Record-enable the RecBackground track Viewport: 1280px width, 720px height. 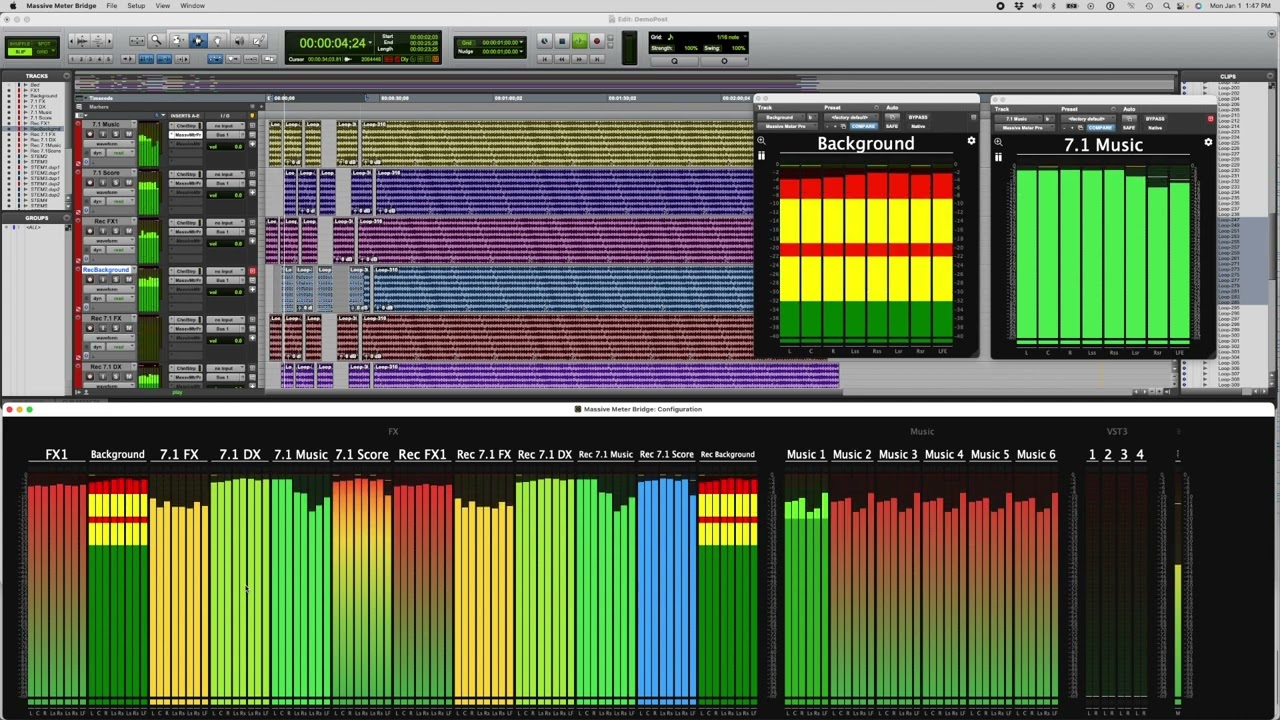pos(89,279)
